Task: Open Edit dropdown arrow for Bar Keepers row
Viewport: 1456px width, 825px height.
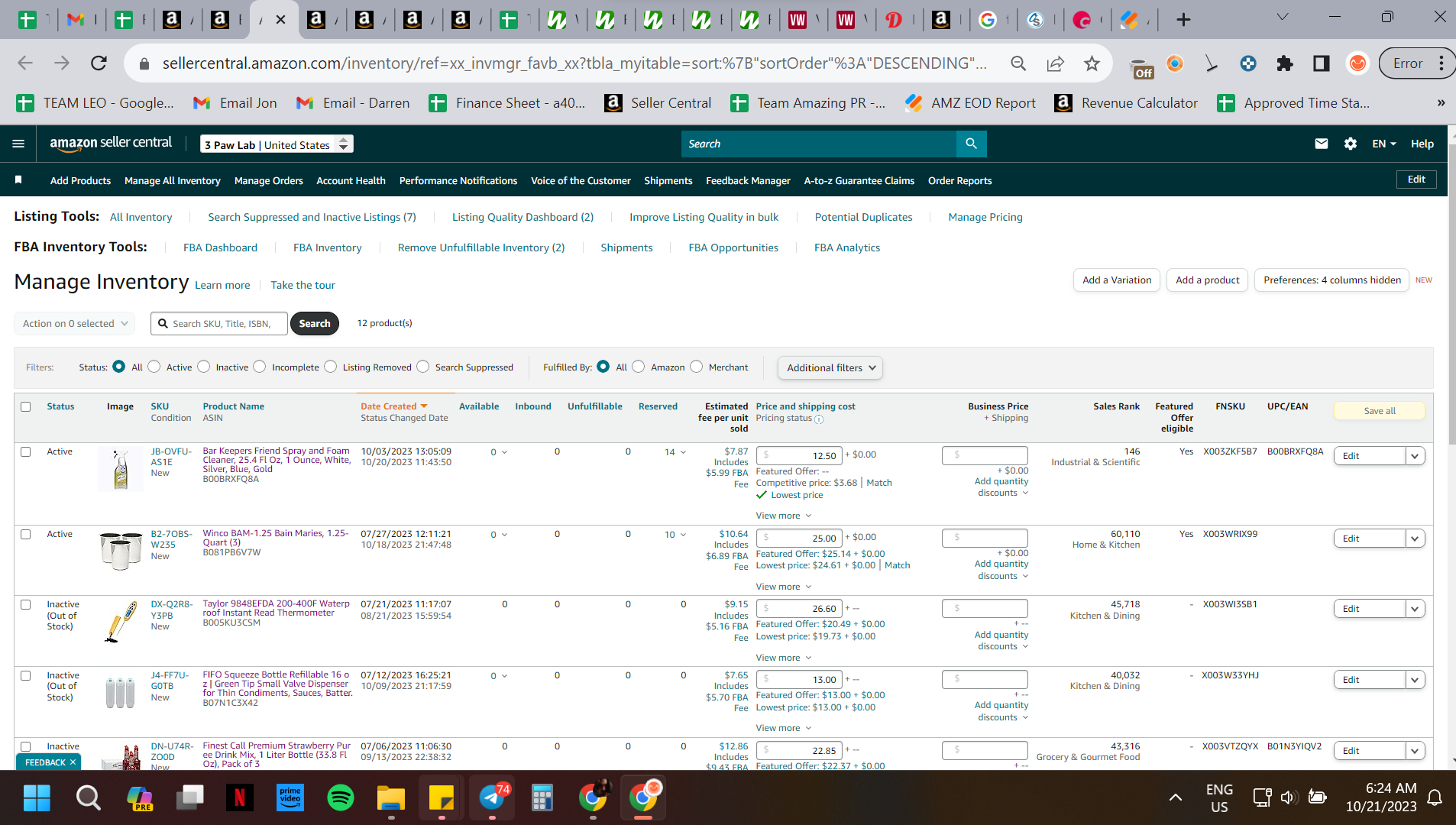Action: click(x=1415, y=456)
